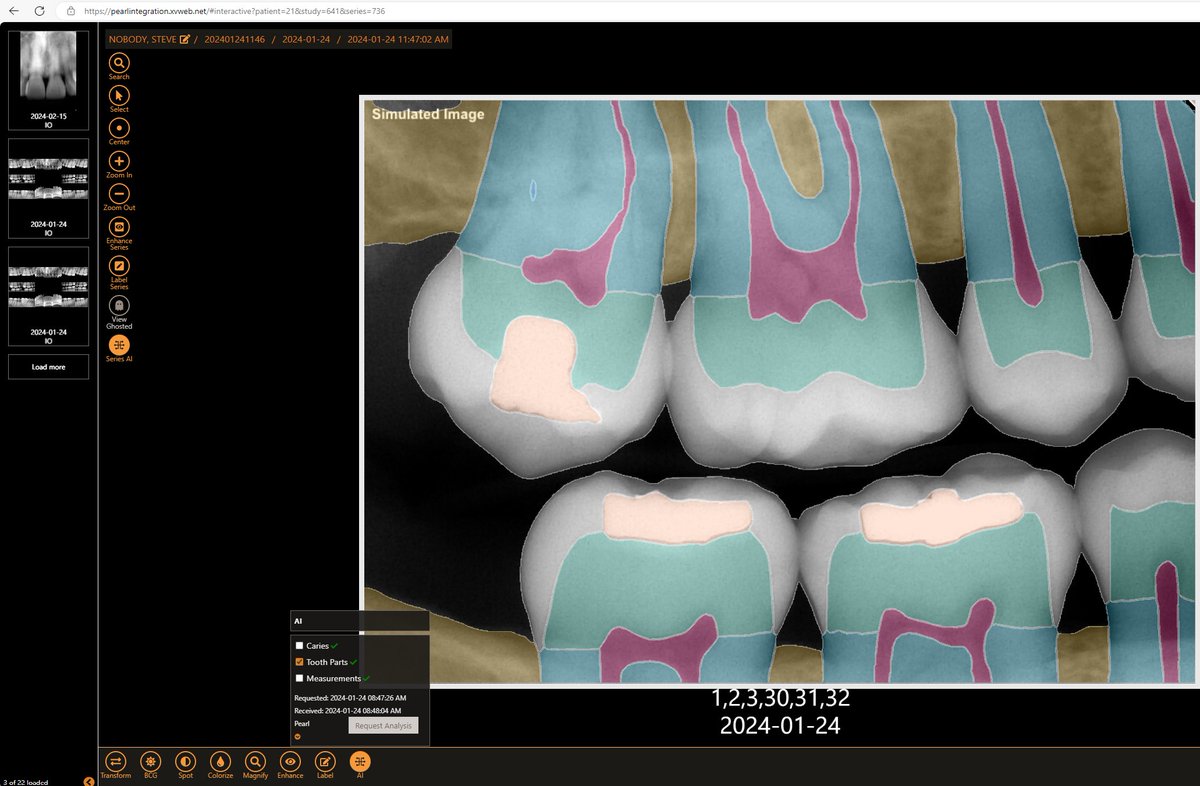1200x786 pixels.
Task: Activate the Select pointer tool
Action: click(119, 95)
